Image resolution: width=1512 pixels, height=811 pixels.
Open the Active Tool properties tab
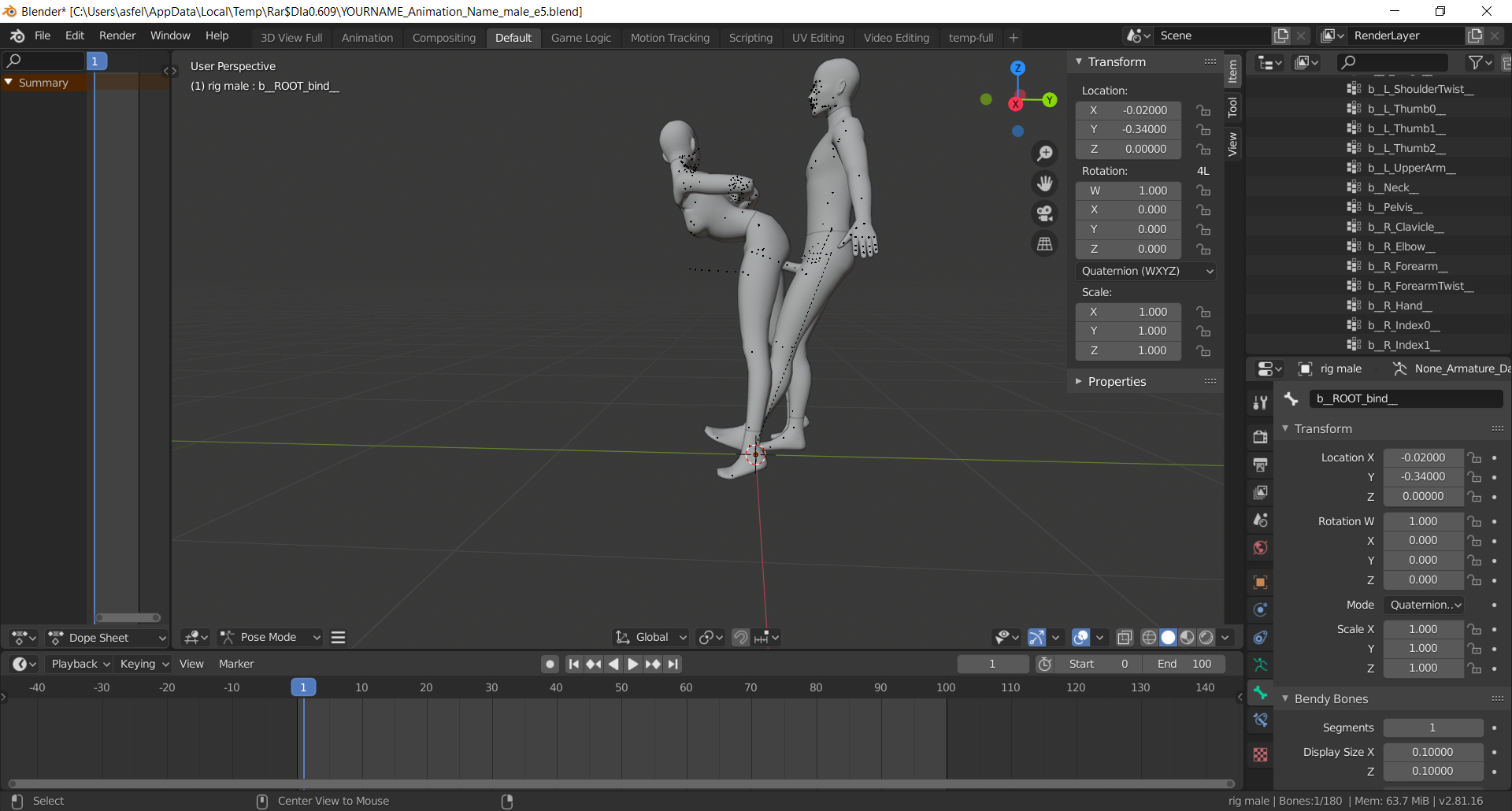pos(1260,402)
